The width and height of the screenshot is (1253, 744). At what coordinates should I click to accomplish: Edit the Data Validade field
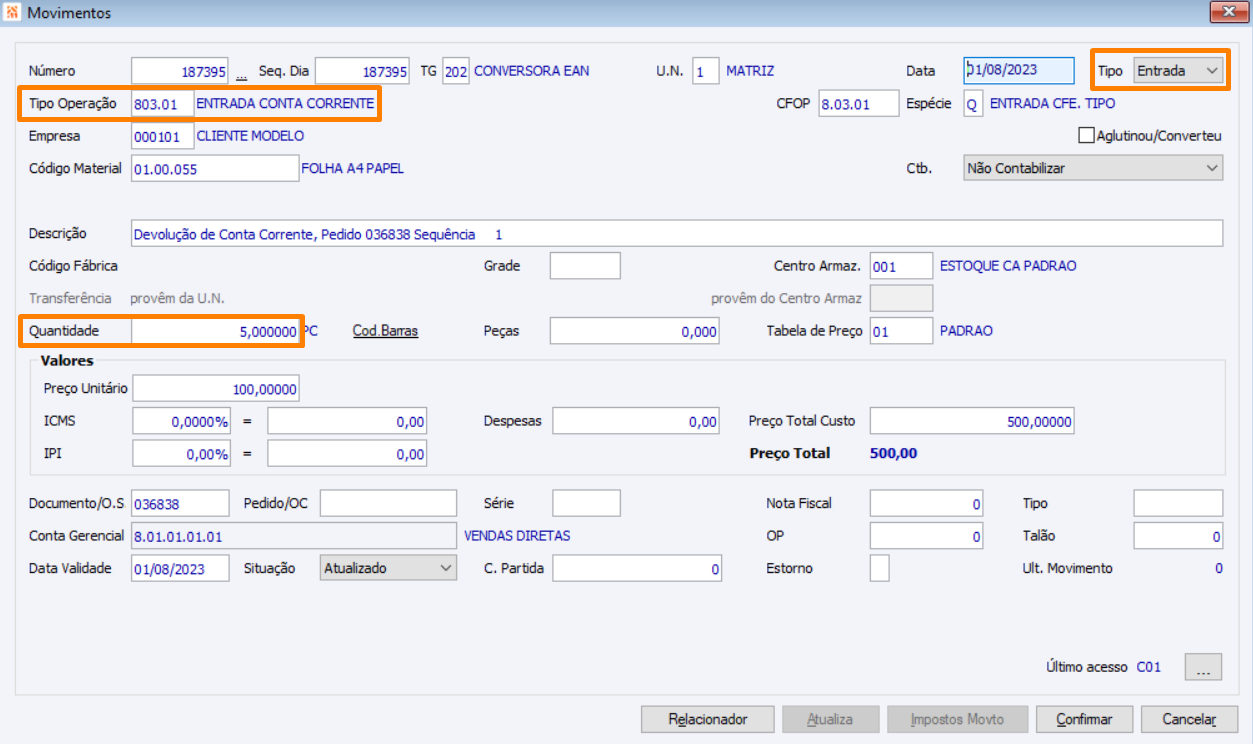pos(180,568)
